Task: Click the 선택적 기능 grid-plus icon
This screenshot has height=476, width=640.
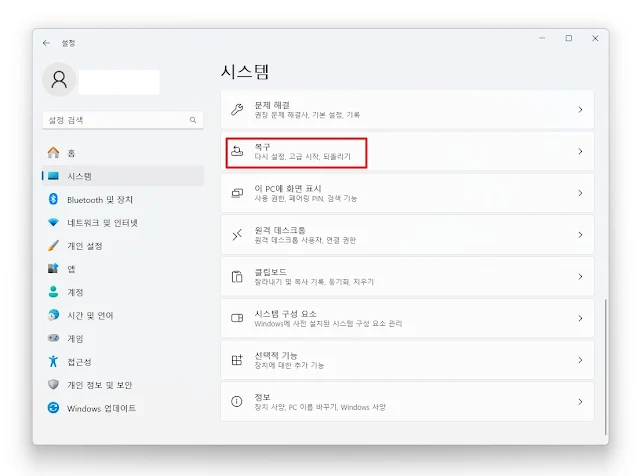Action: [x=237, y=360]
